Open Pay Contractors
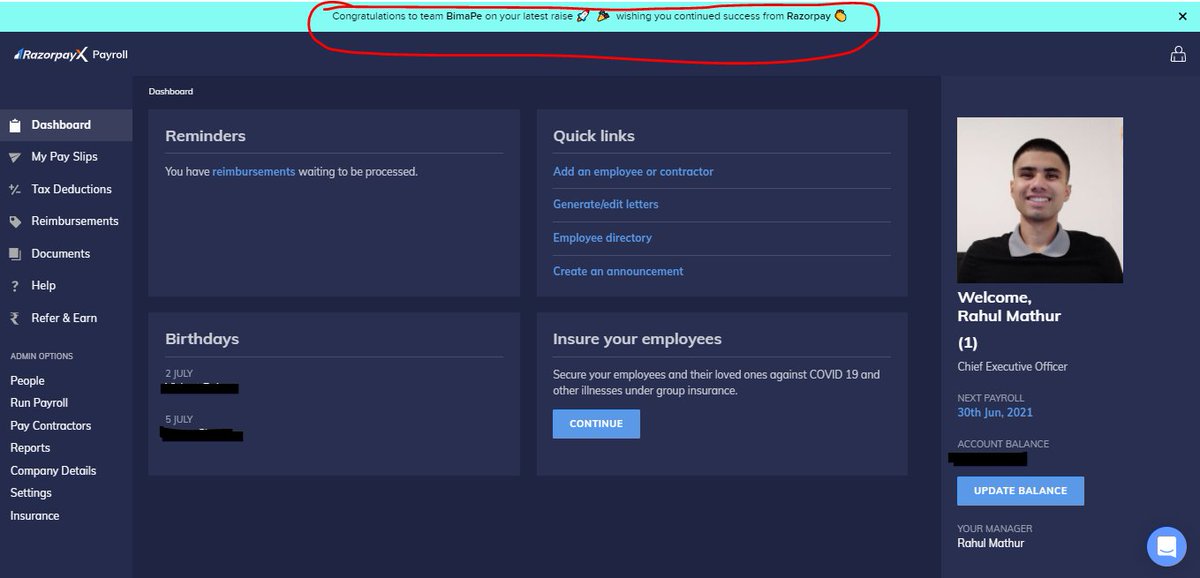The image size is (1200, 578). (x=50, y=426)
